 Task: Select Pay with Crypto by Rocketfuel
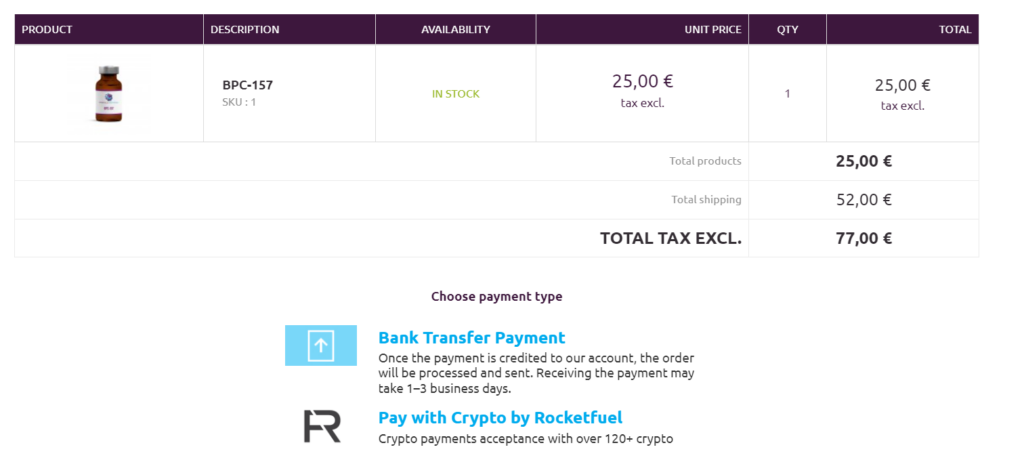[500, 418]
